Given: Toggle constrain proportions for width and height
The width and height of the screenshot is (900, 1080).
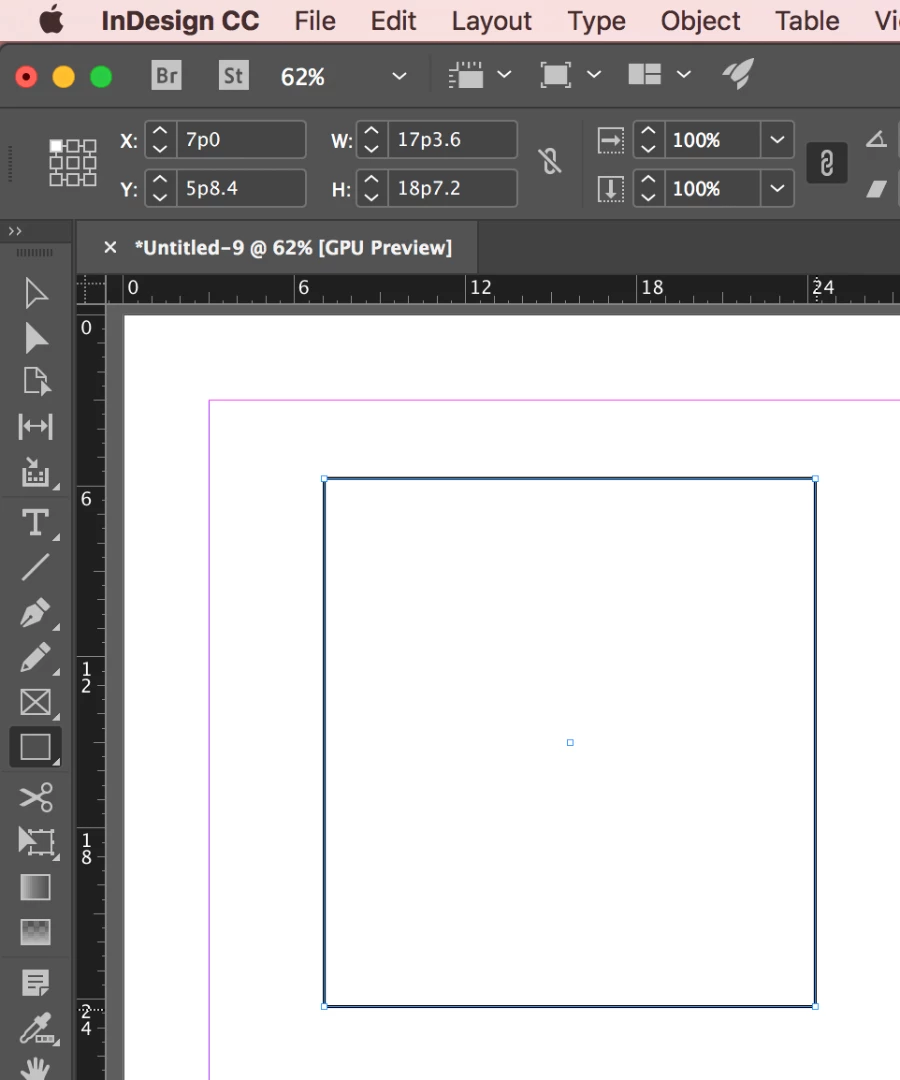Looking at the screenshot, I should click(x=550, y=162).
